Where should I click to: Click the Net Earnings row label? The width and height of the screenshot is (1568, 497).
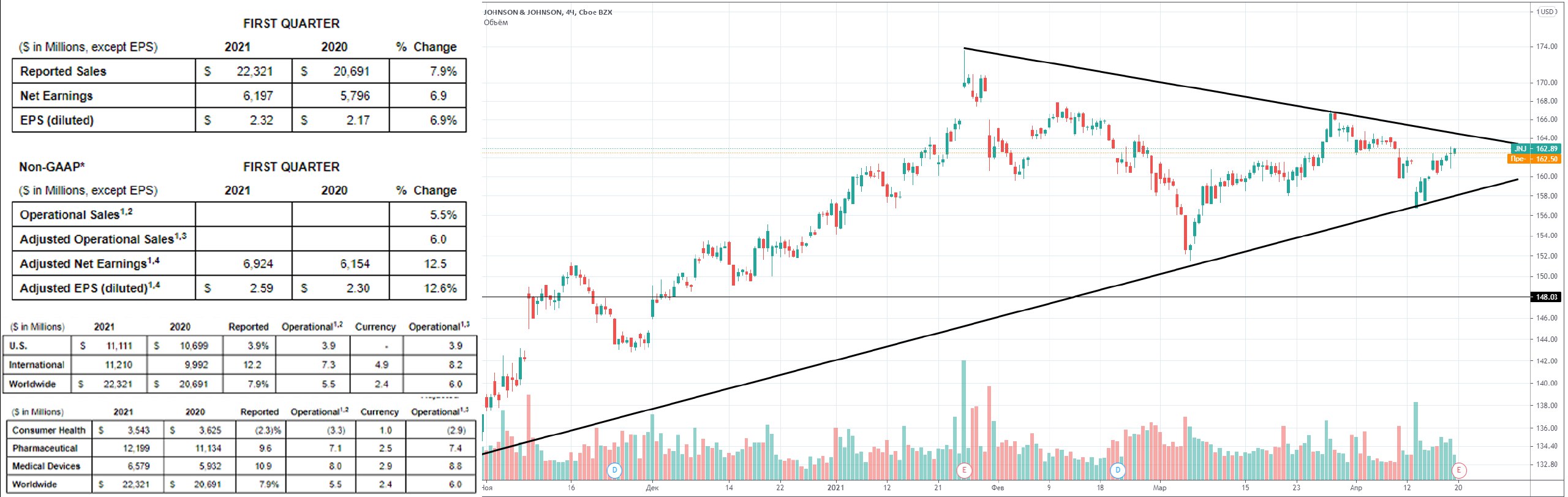point(56,96)
